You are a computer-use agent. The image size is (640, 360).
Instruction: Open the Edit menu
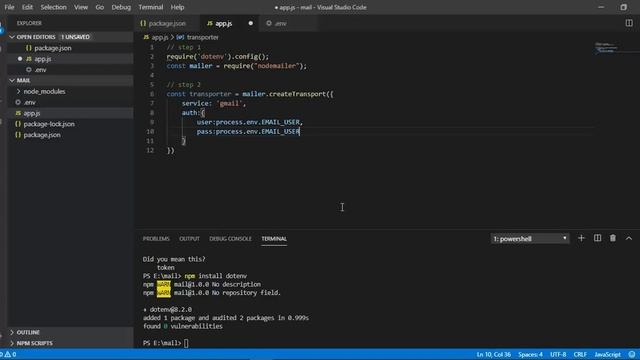pos(27,7)
